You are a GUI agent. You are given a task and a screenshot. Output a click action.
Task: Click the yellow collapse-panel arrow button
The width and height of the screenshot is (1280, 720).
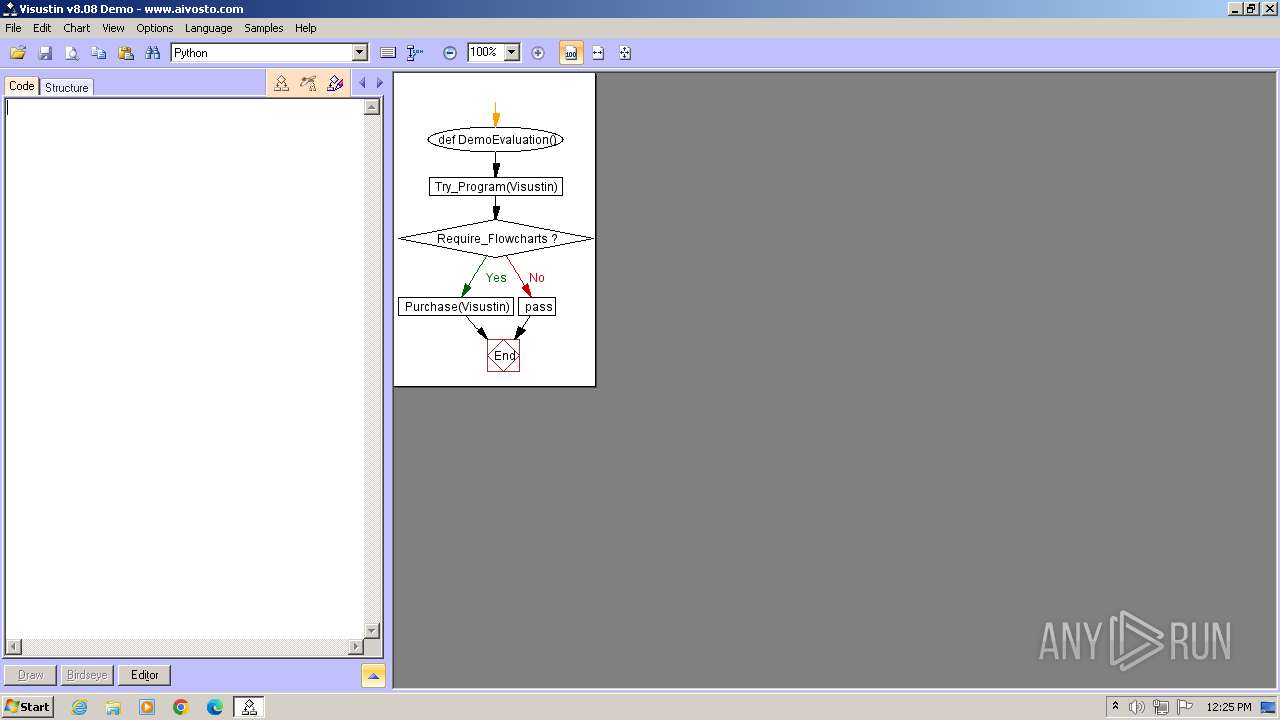click(373, 676)
